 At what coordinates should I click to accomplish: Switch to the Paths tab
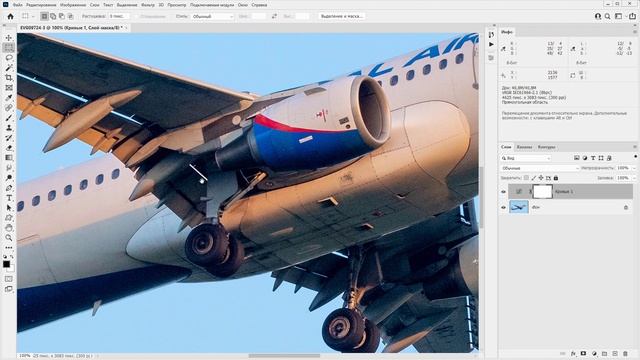click(x=547, y=147)
